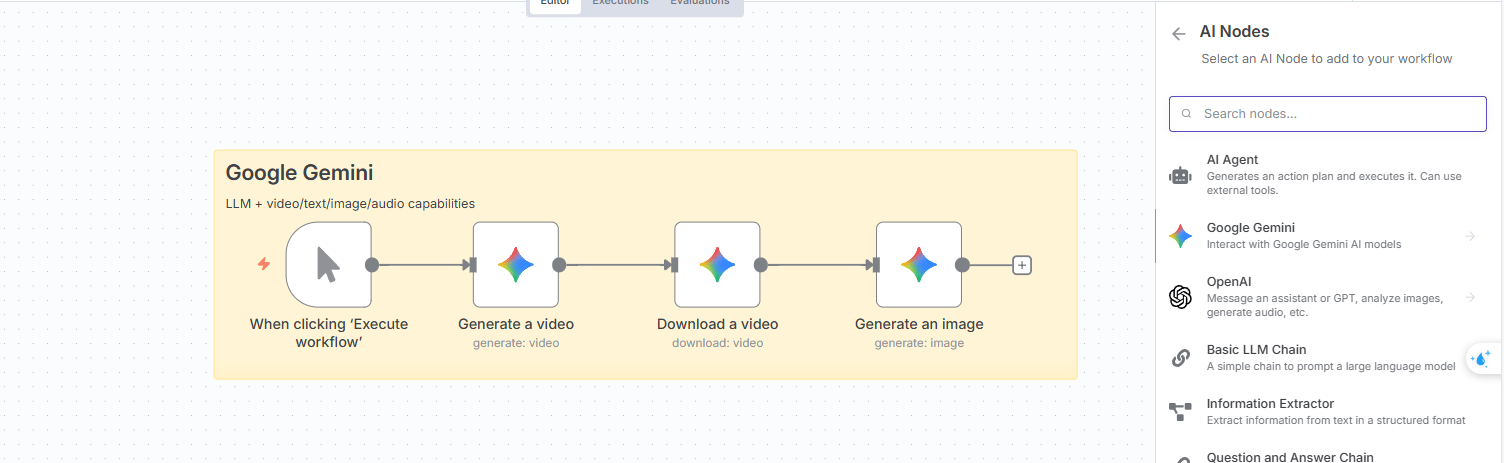Click 'Interact with Google Gemini AI models' description

pos(1304,244)
